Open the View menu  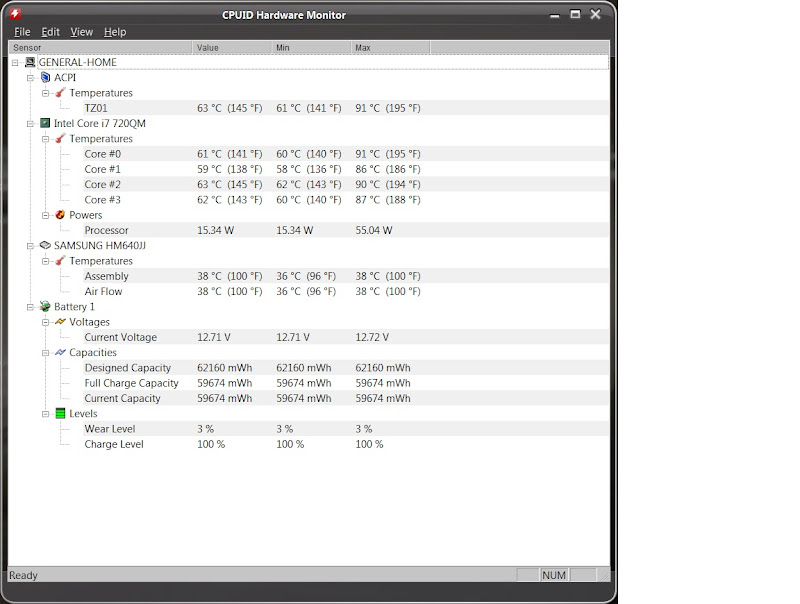tap(82, 32)
